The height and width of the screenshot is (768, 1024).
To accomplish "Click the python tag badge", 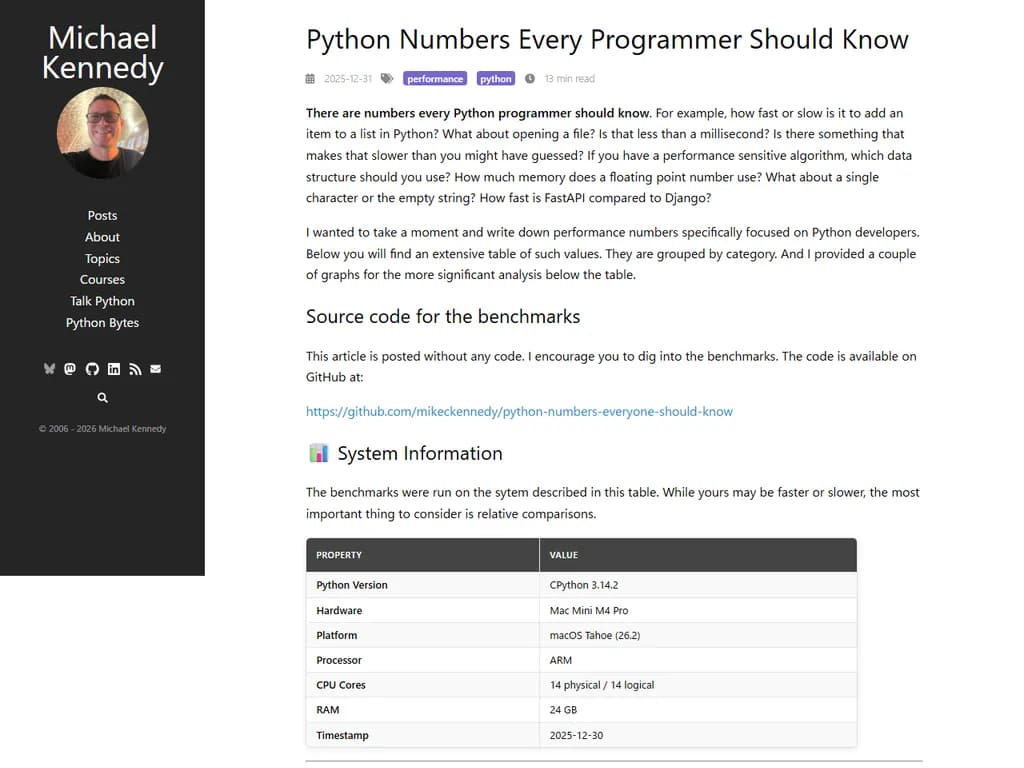I will [495, 78].
